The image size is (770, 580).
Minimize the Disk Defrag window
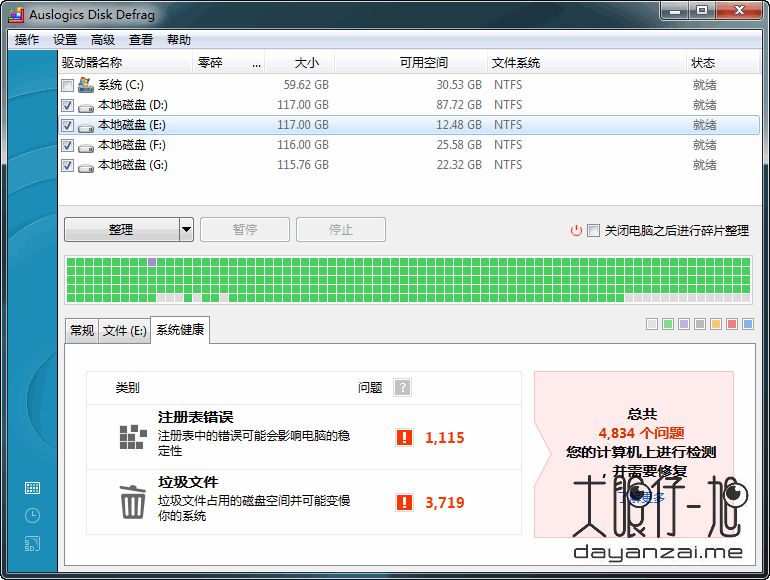[675, 11]
